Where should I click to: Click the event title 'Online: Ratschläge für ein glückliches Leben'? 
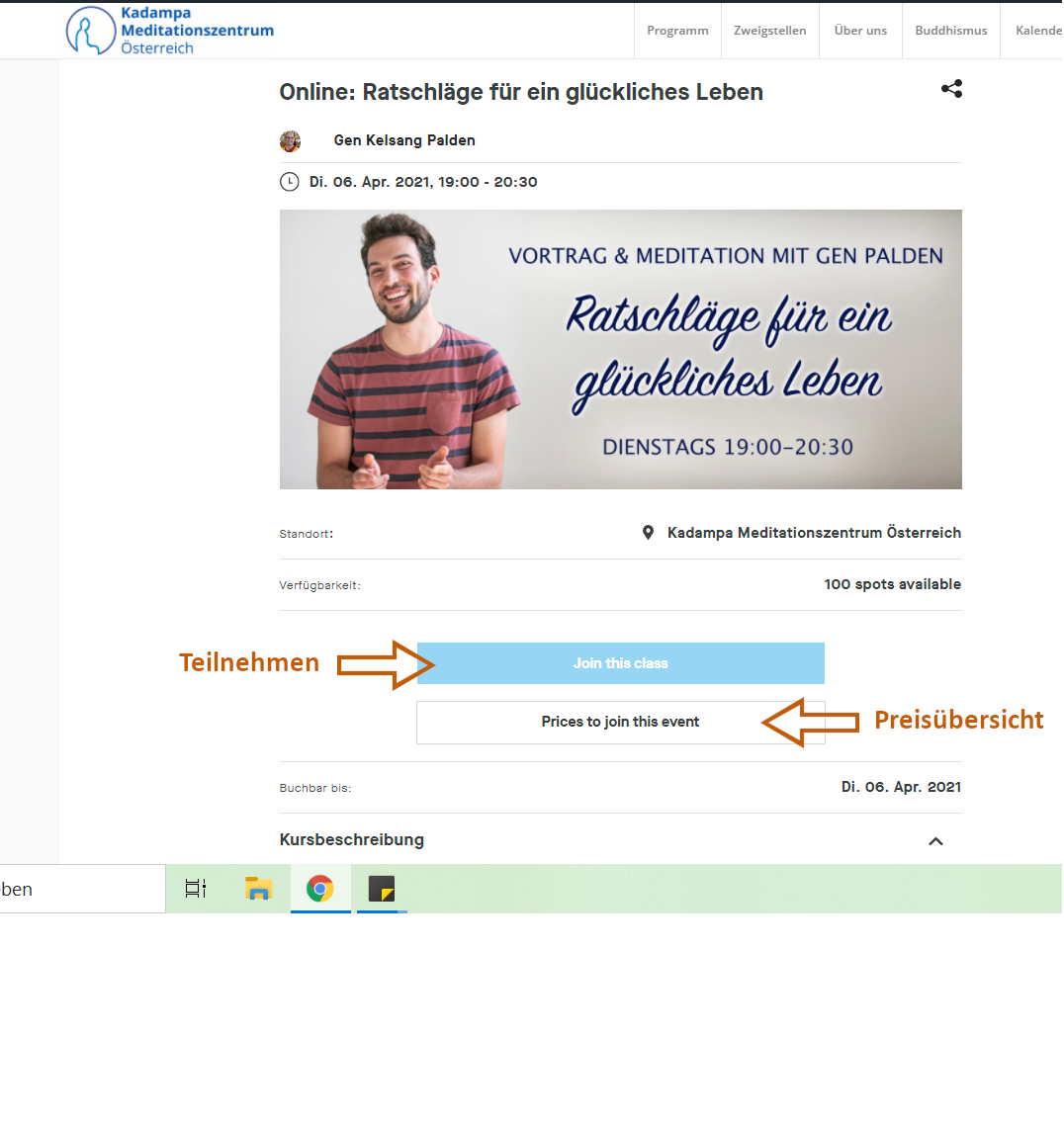[x=521, y=92]
